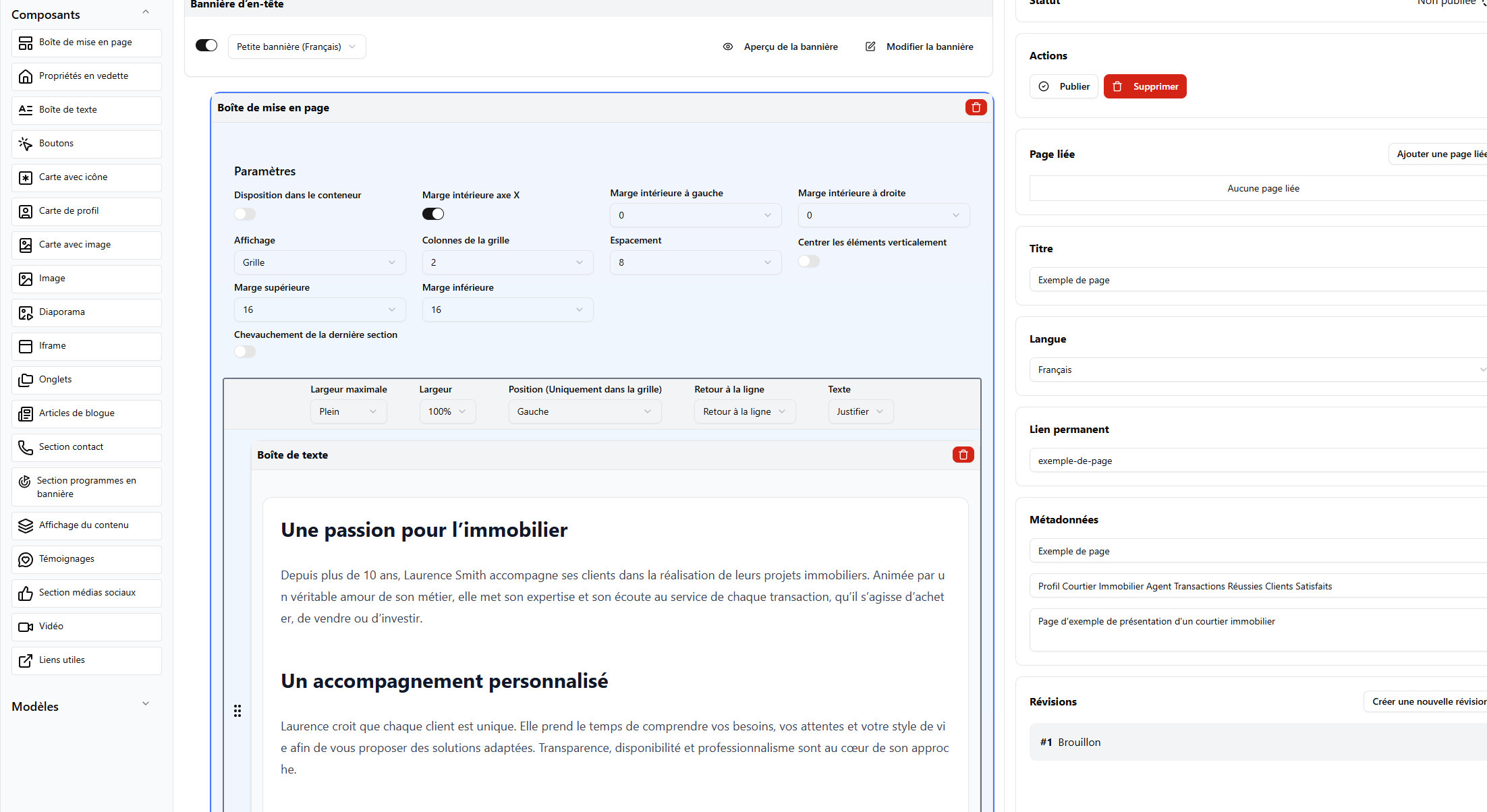Image resolution: width=1487 pixels, height=812 pixels.
Task: Click Ajouter une page liée button
Action: pos(1438,154)
